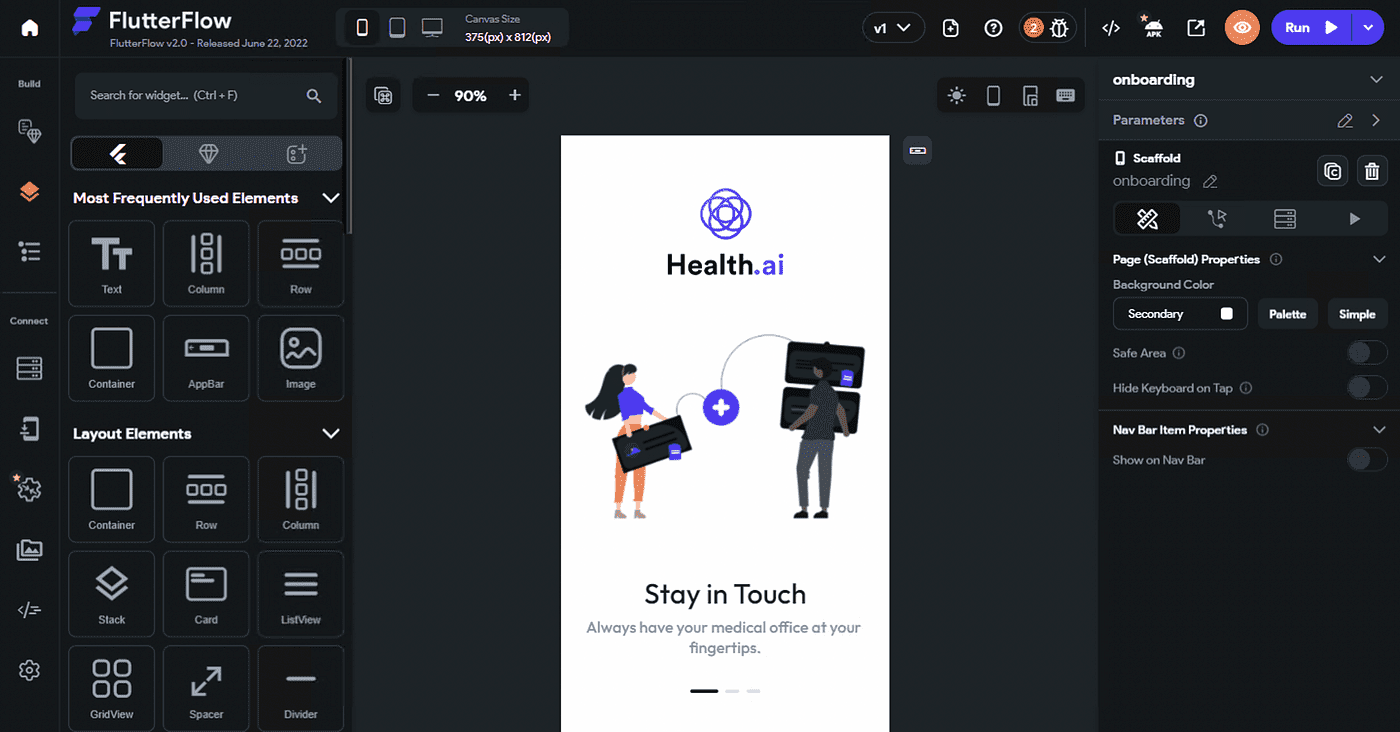
Task: Open the App Settings gear in left sidebar
Action: (29, 670)
